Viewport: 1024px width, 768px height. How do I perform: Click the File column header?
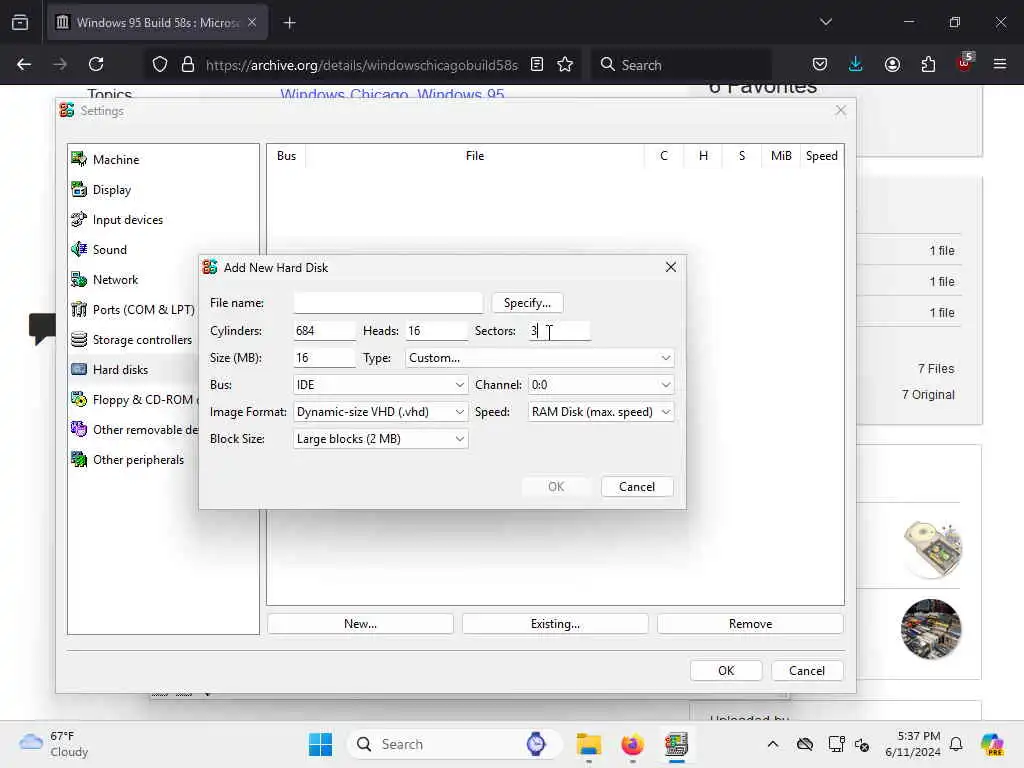(x=475, y=156)
